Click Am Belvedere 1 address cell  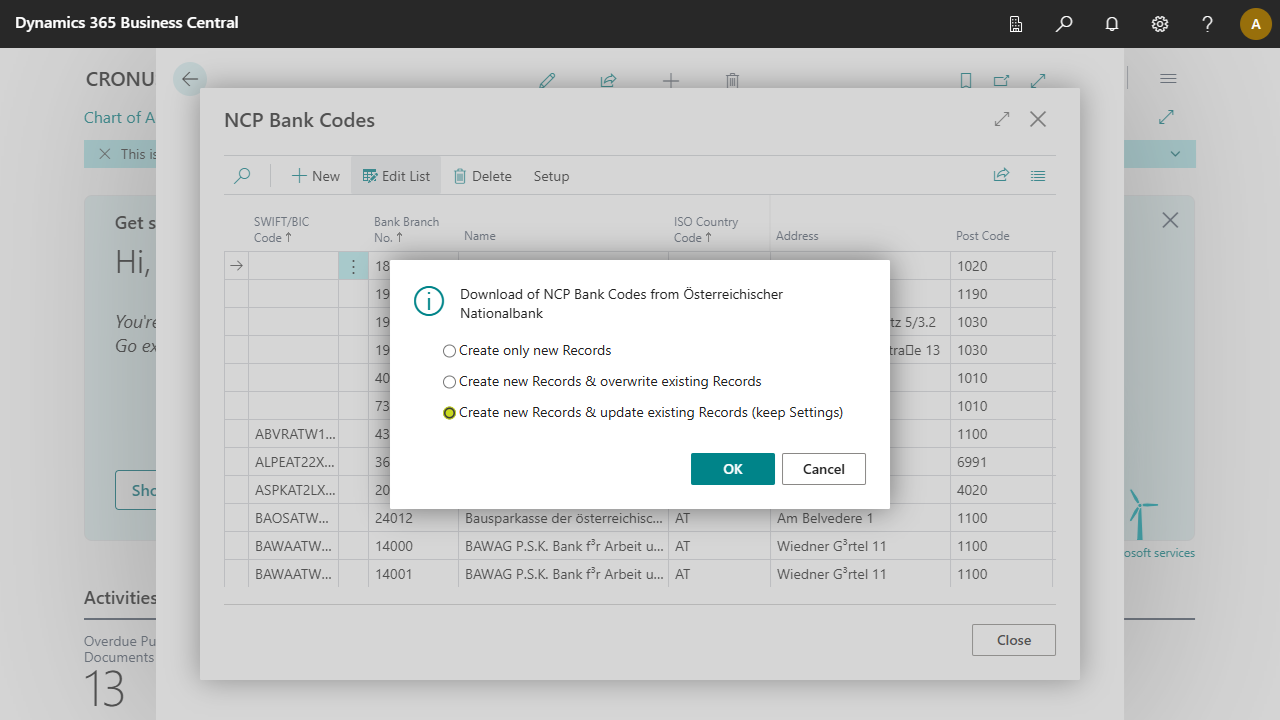[860, 518]
